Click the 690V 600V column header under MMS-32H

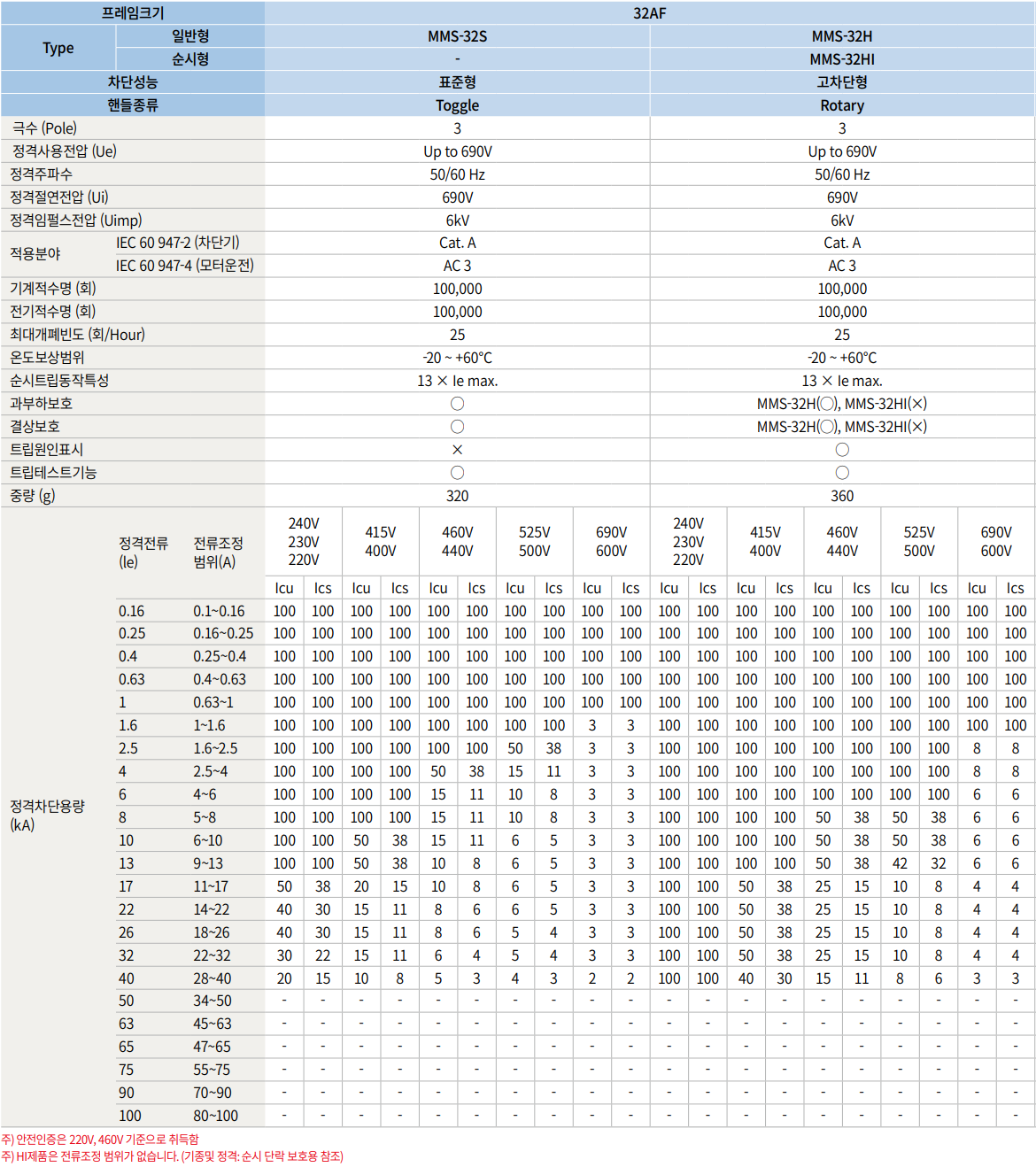[994, 540]
